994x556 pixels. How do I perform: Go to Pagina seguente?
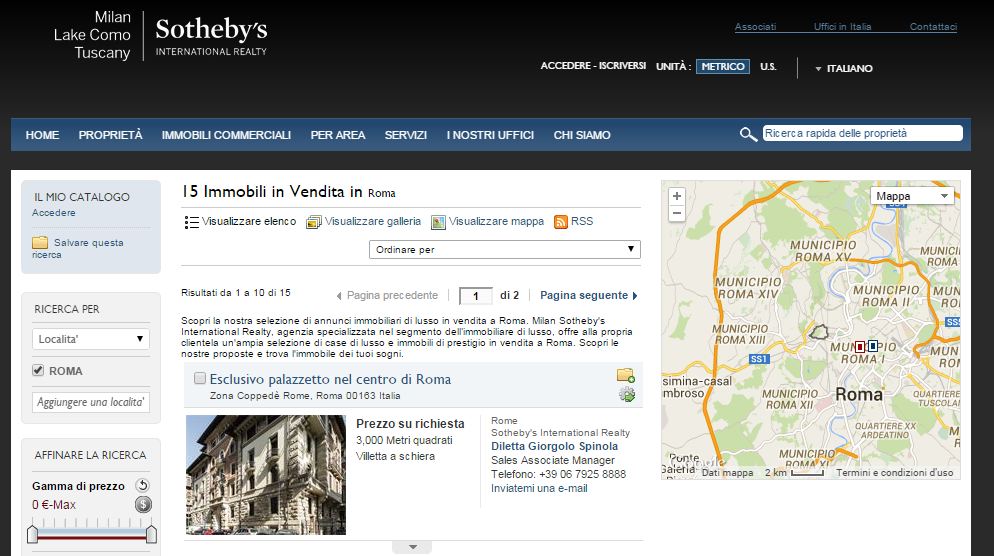click(x=588, y=295)
